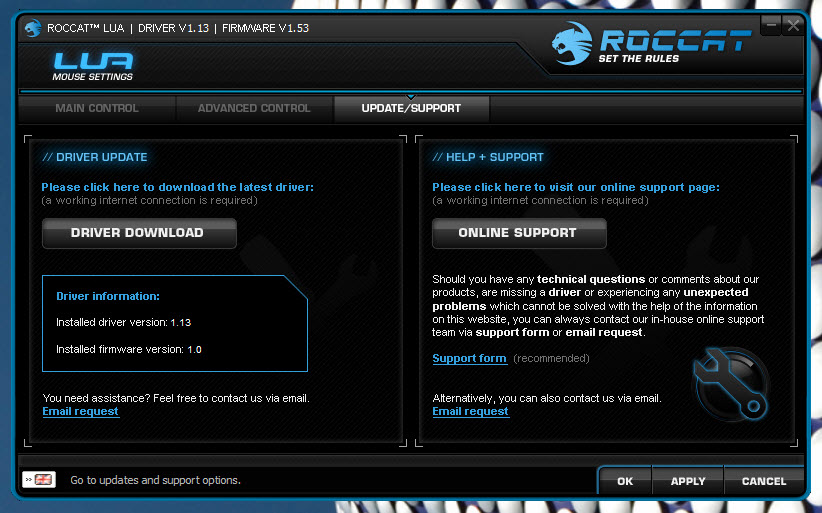The image size is (822, 513).
Task: Close the ROCCAT LUA window
Action: (793, 25)
